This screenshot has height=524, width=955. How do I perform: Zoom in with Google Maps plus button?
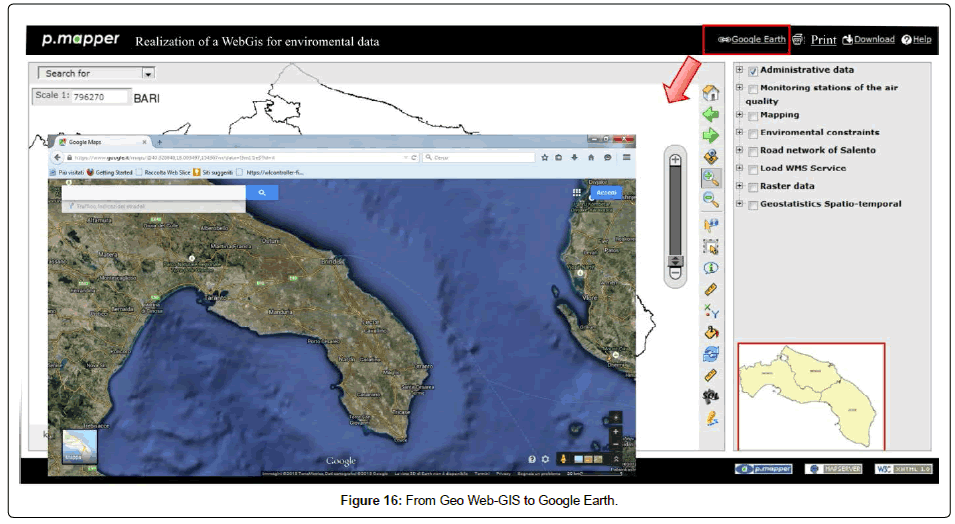coord(616,431)
